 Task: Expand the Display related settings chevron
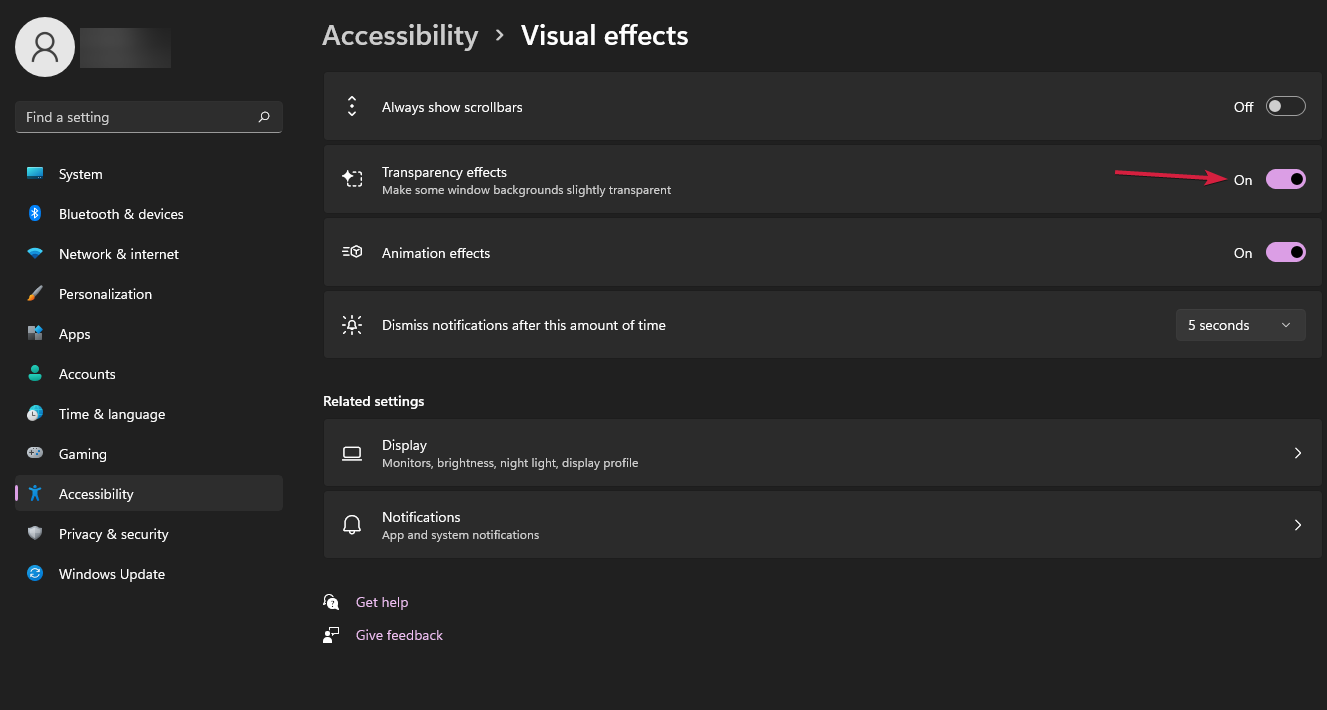1297,453
